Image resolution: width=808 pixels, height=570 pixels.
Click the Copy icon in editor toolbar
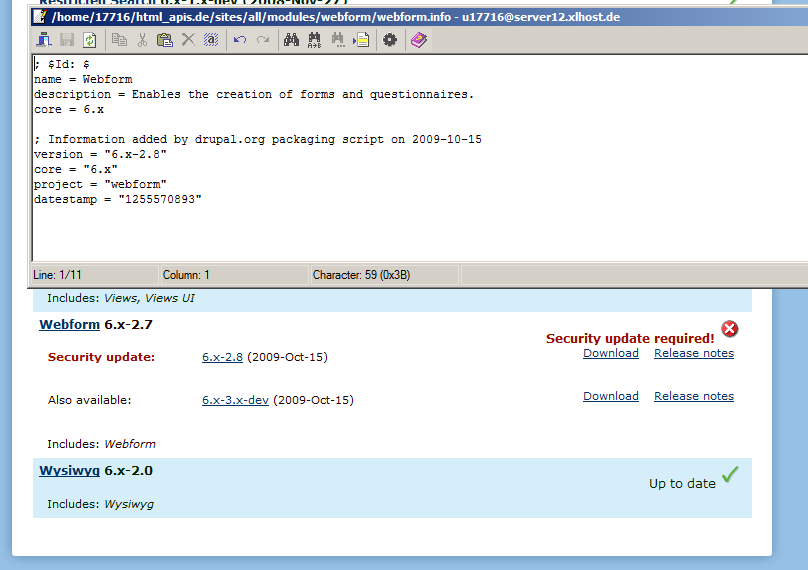(120, 40)
